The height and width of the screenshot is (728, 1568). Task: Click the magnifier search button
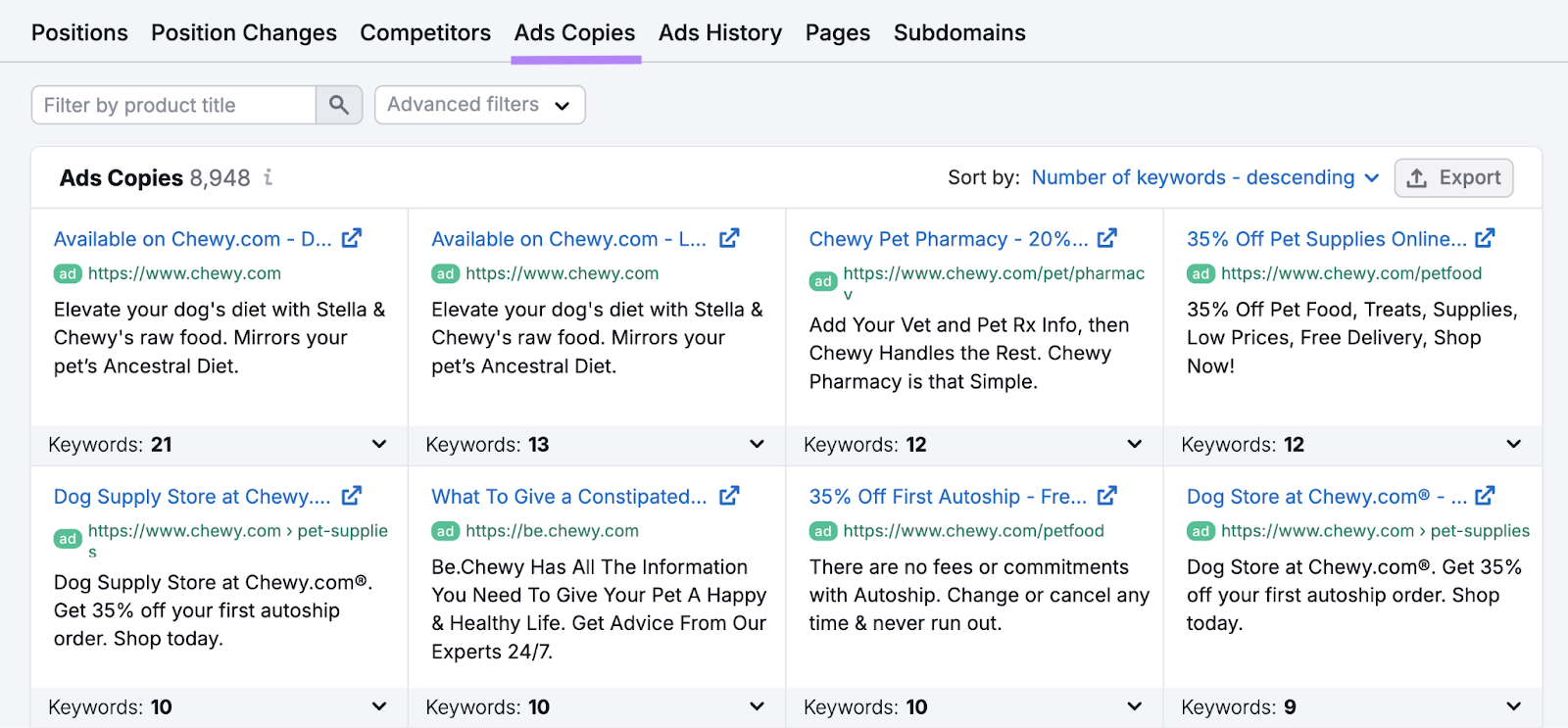pos(339,105)
